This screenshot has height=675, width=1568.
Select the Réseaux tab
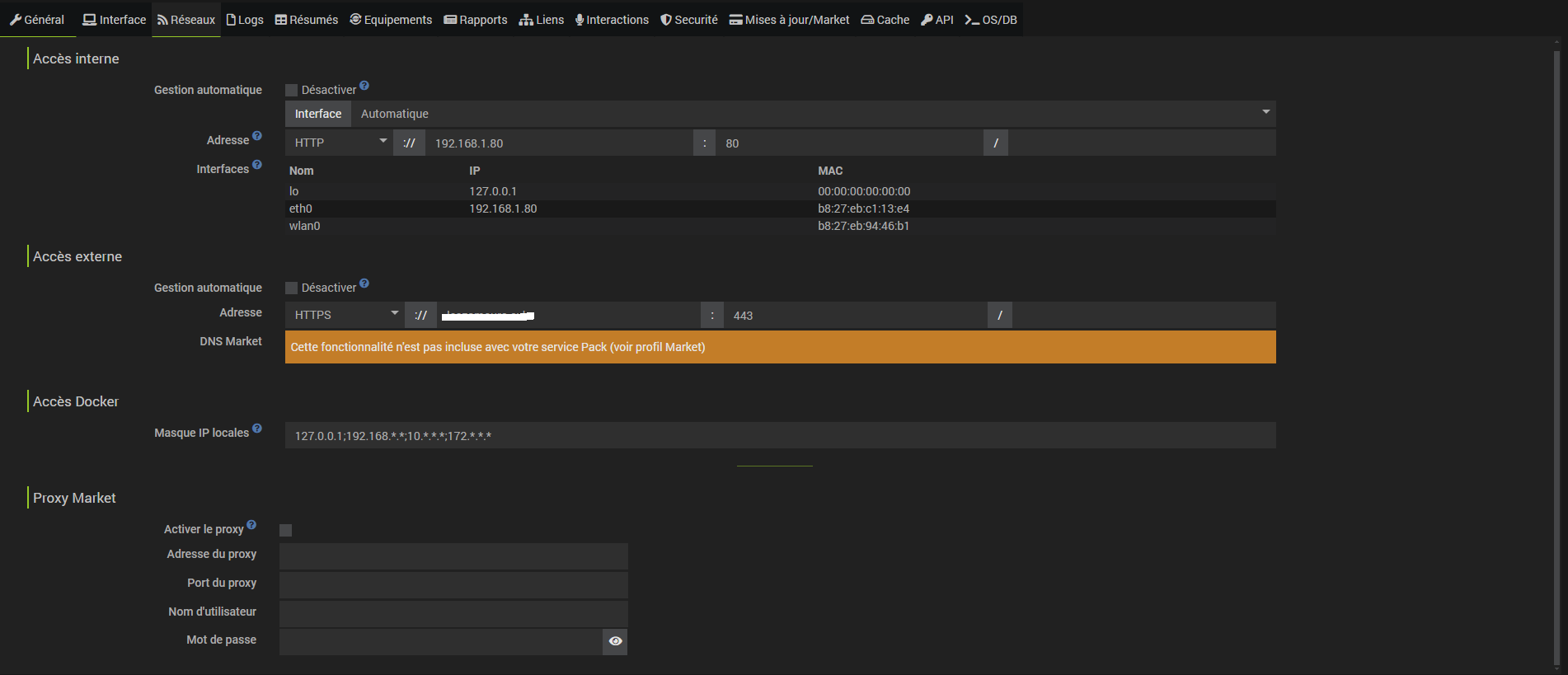186,20
